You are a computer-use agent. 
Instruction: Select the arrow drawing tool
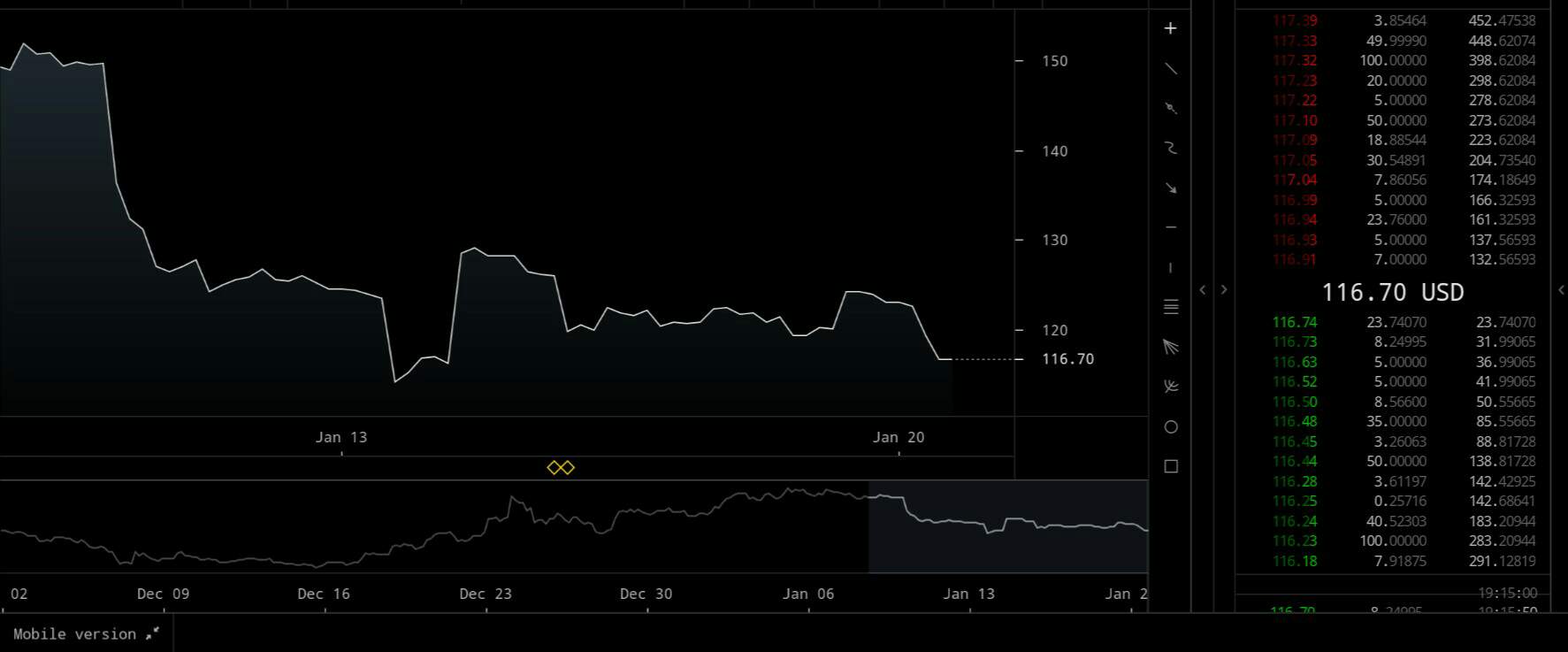pos(1170,188)
